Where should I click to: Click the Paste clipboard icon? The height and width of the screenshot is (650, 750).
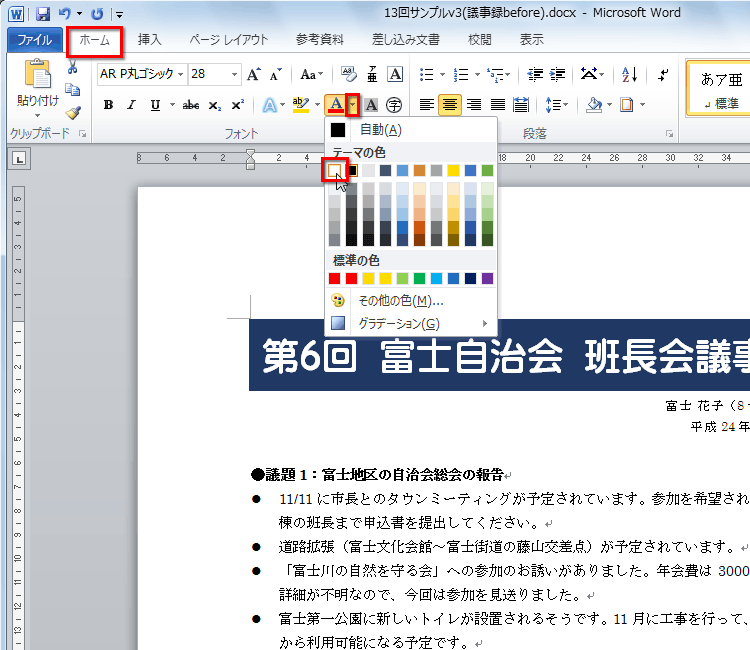(x=38, y=74)
